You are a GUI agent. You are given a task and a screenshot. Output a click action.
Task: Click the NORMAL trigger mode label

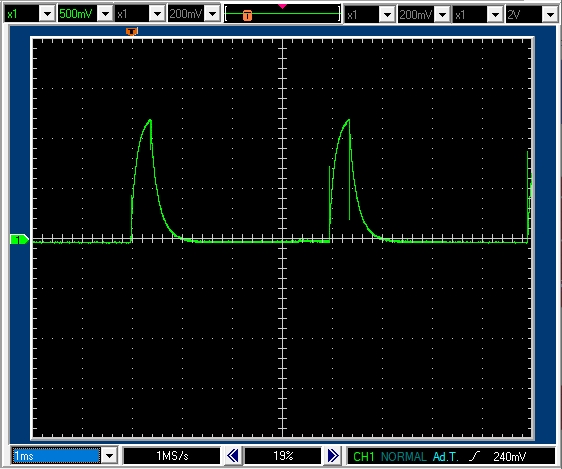[404, 456]
